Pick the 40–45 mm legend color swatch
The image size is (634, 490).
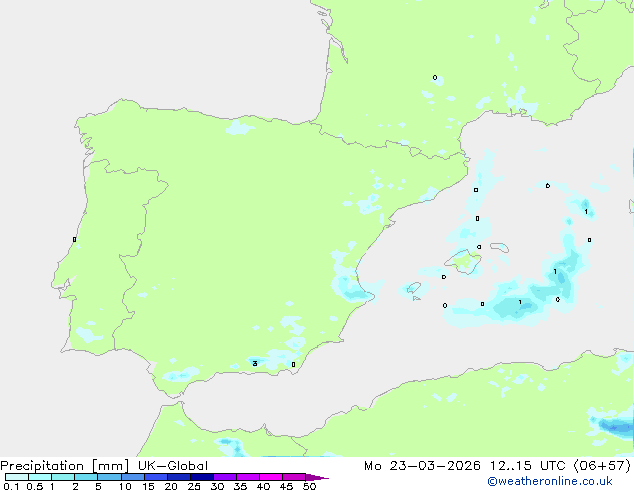[271, 477]
